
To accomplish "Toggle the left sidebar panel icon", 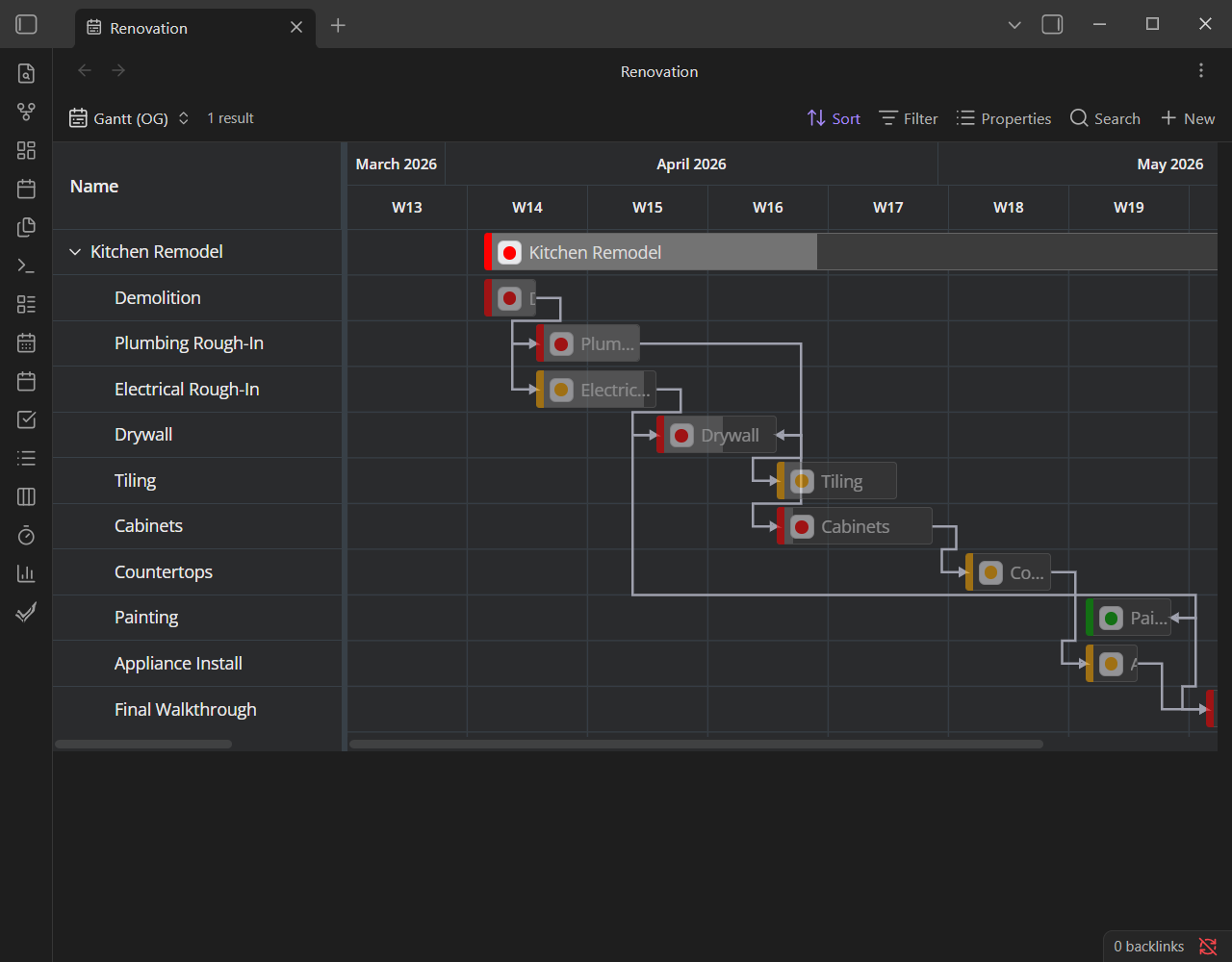I will click(x=27, y=25).
